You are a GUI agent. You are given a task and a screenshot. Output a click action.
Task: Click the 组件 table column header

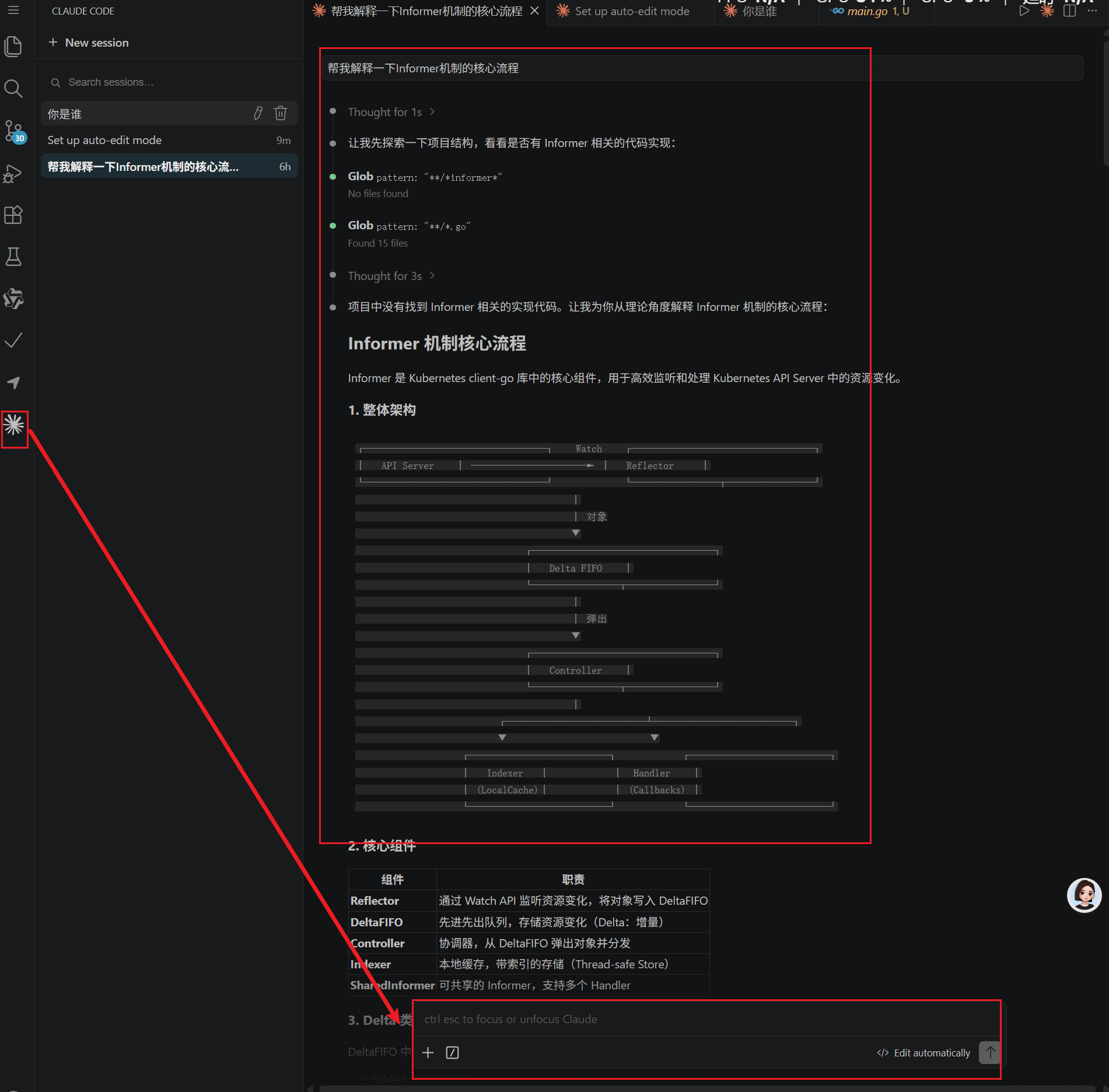(x=393, y=879)
